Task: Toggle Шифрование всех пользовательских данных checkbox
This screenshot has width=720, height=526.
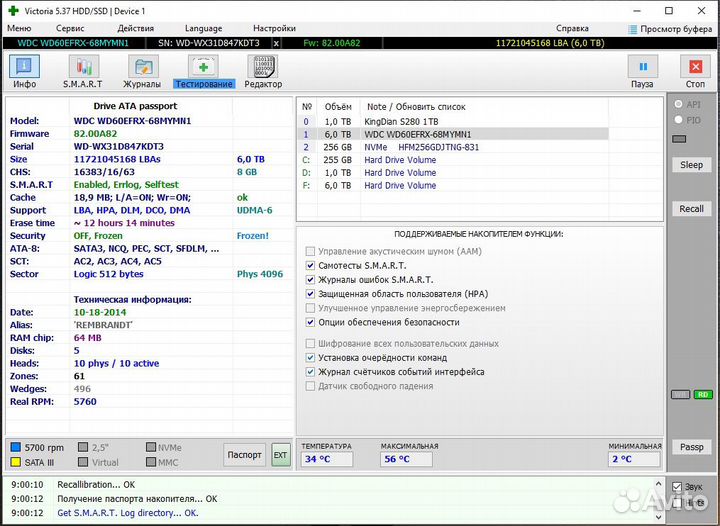Action: tap(310, 343)
